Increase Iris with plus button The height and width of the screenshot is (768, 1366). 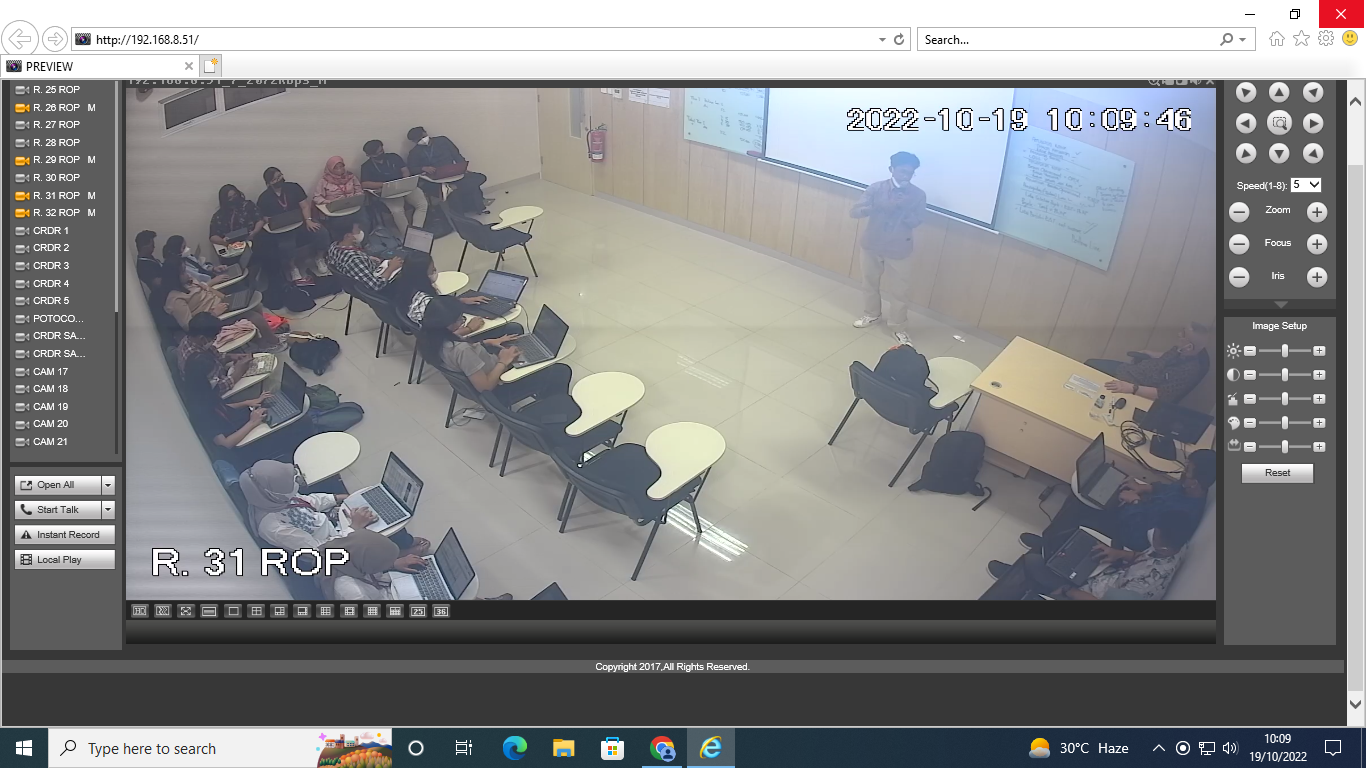click(1317, 277)
